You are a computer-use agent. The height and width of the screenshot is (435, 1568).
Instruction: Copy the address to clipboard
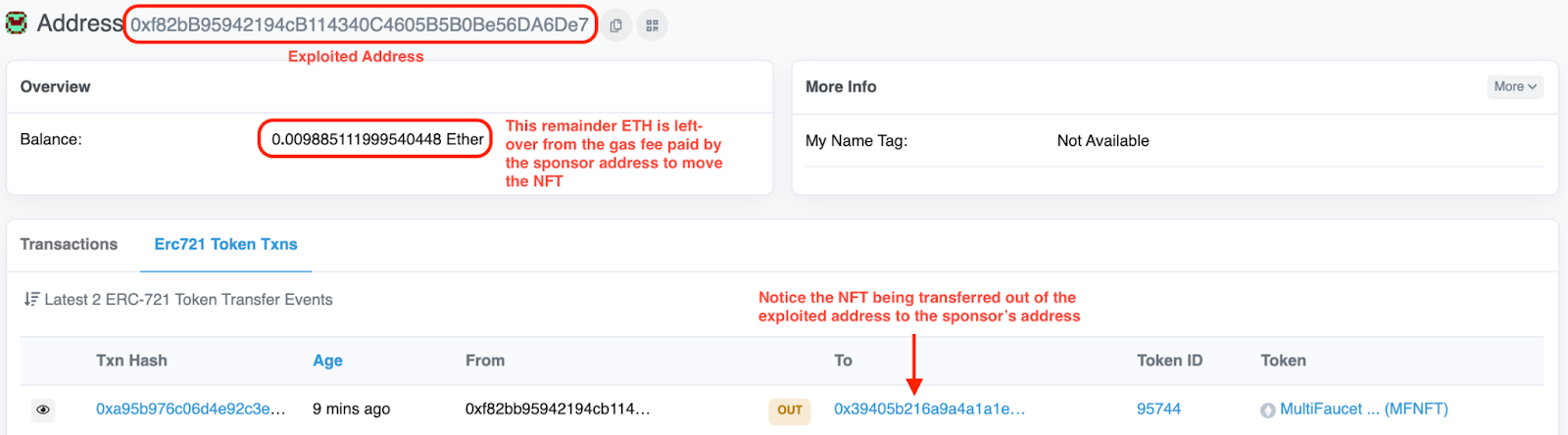click(x=615, y=25)
